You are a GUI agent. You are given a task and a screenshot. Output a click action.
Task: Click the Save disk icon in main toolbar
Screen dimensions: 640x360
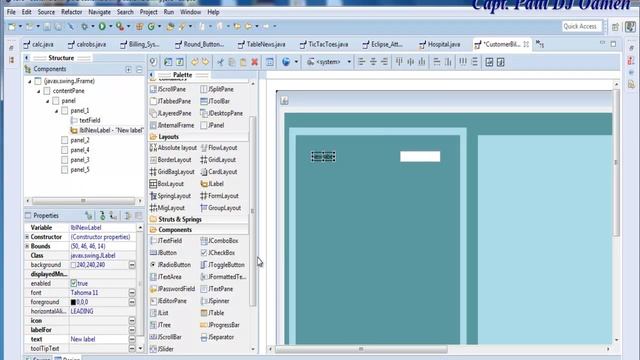[47, 27]
